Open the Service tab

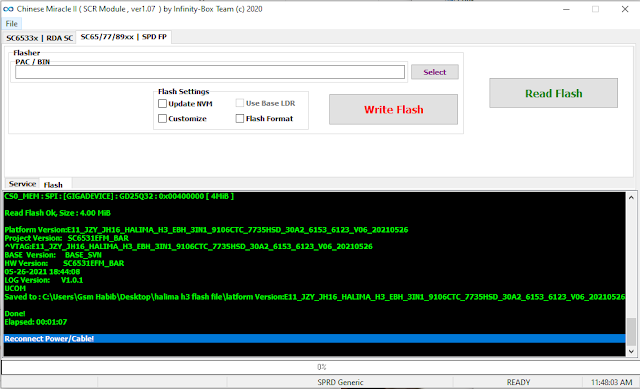point(22,184)
